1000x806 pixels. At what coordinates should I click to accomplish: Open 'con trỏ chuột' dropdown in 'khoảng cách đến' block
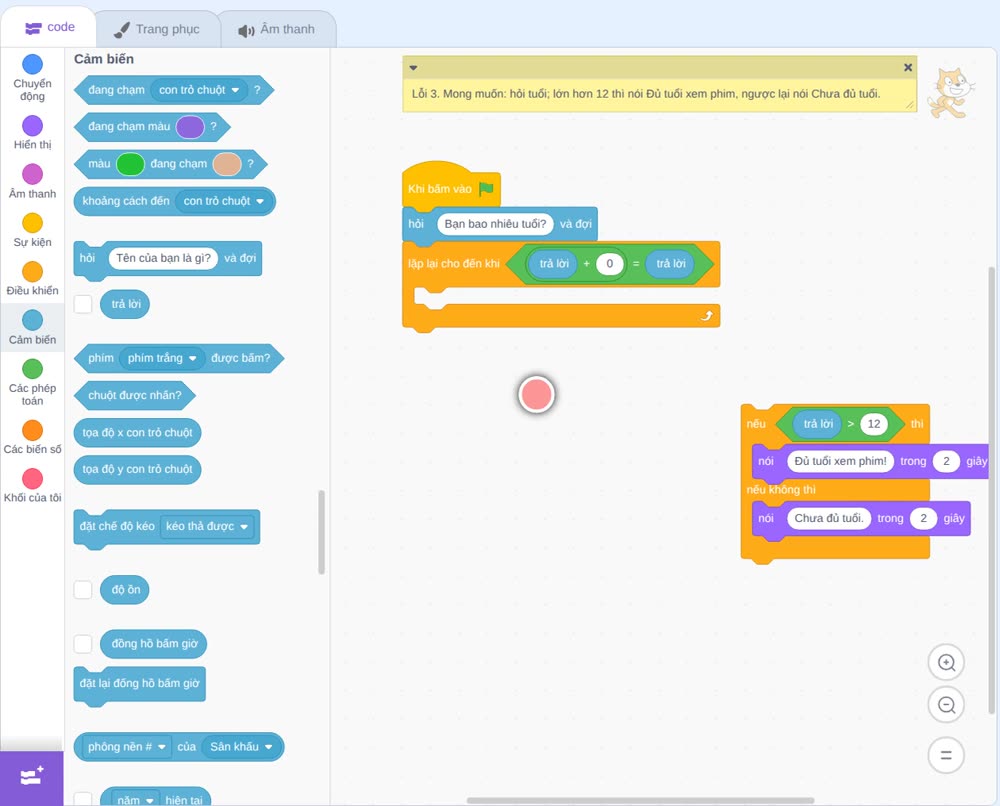pyautogui.click(x=224, y=201)
